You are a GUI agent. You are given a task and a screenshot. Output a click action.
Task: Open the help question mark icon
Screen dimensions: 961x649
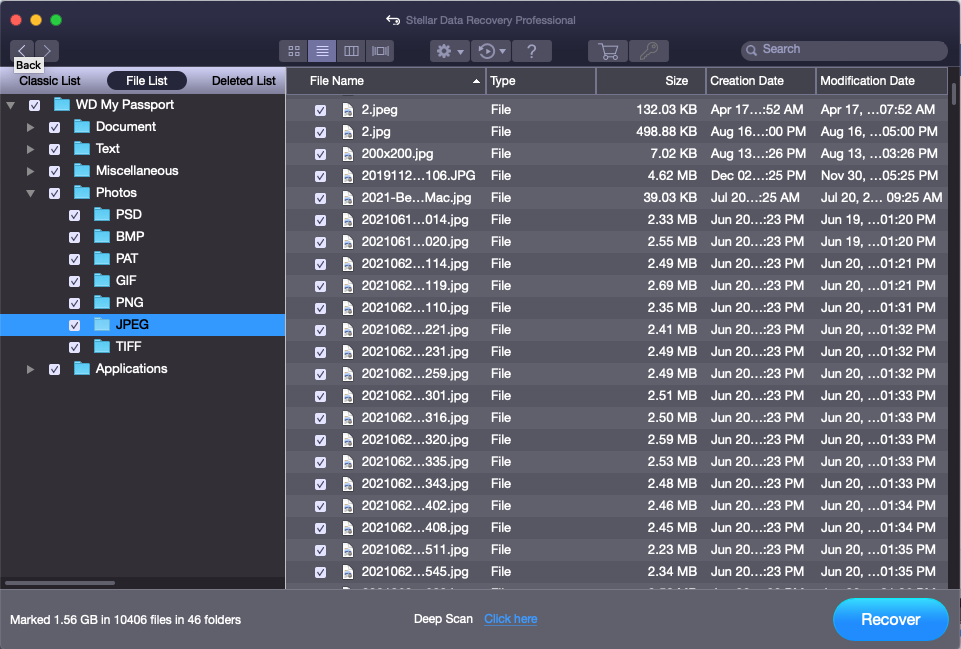coord(532,51)
